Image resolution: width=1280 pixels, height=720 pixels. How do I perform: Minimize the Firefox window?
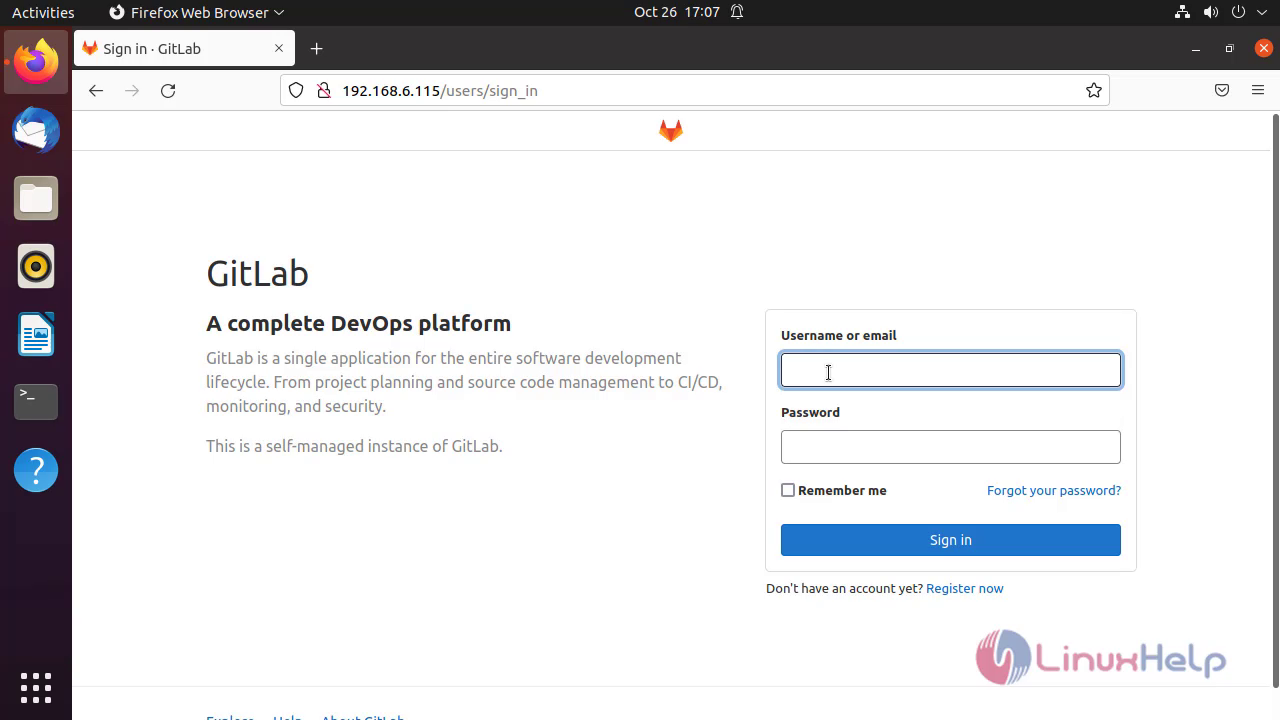[1196, 48]
